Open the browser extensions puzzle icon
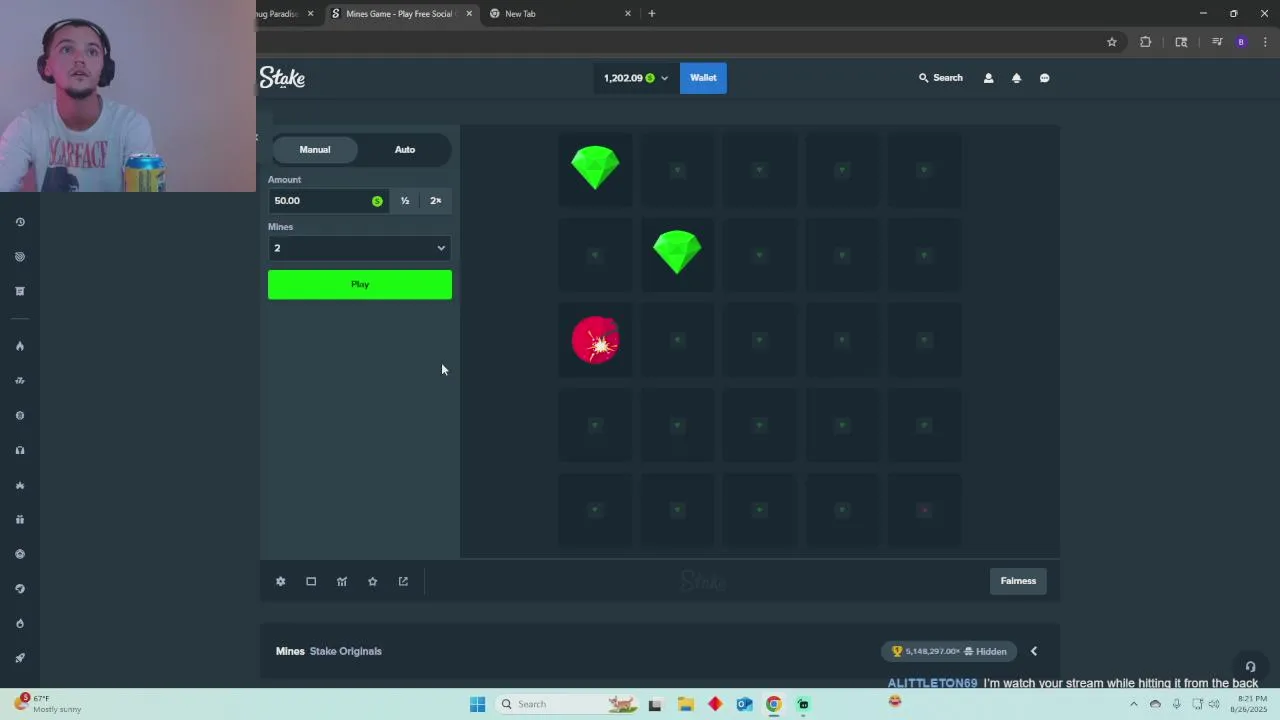 tap(1145, 42)
